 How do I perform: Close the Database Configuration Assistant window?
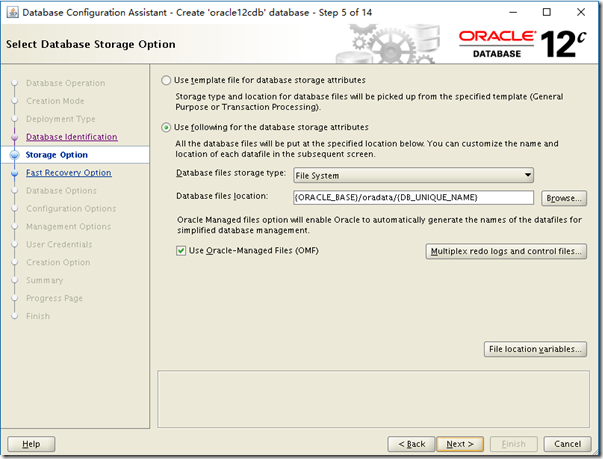581,12
